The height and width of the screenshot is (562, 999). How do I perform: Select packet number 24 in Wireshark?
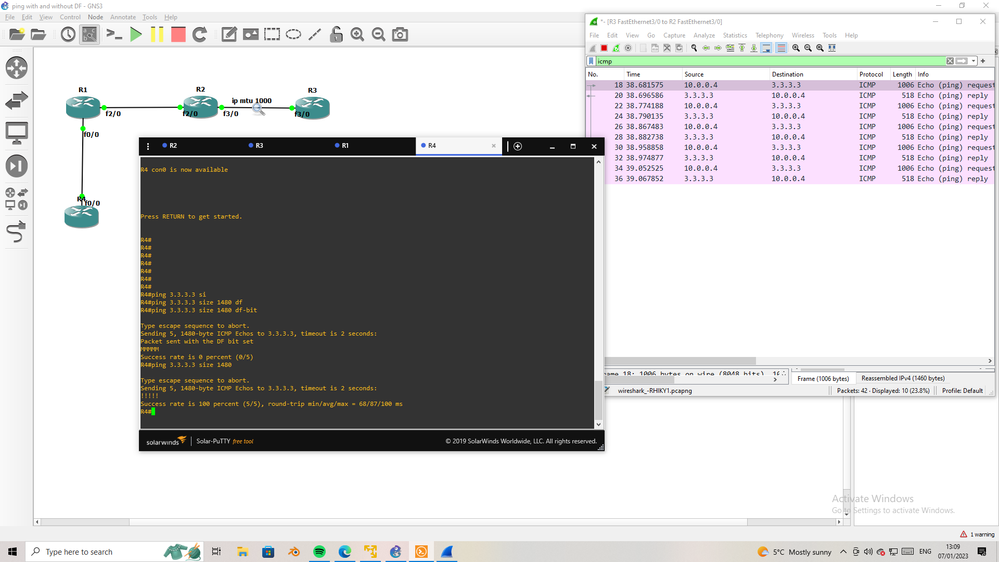coord(790,116)
